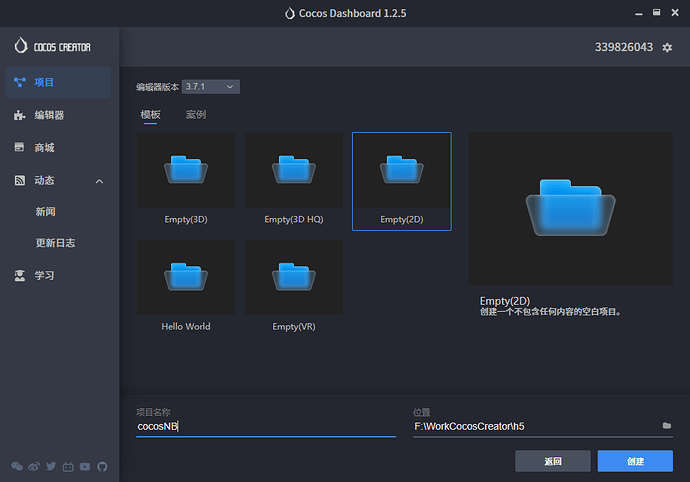
Task: Select the Empty(2D) template
Action: pyautogui.click(x=402, y=181)
